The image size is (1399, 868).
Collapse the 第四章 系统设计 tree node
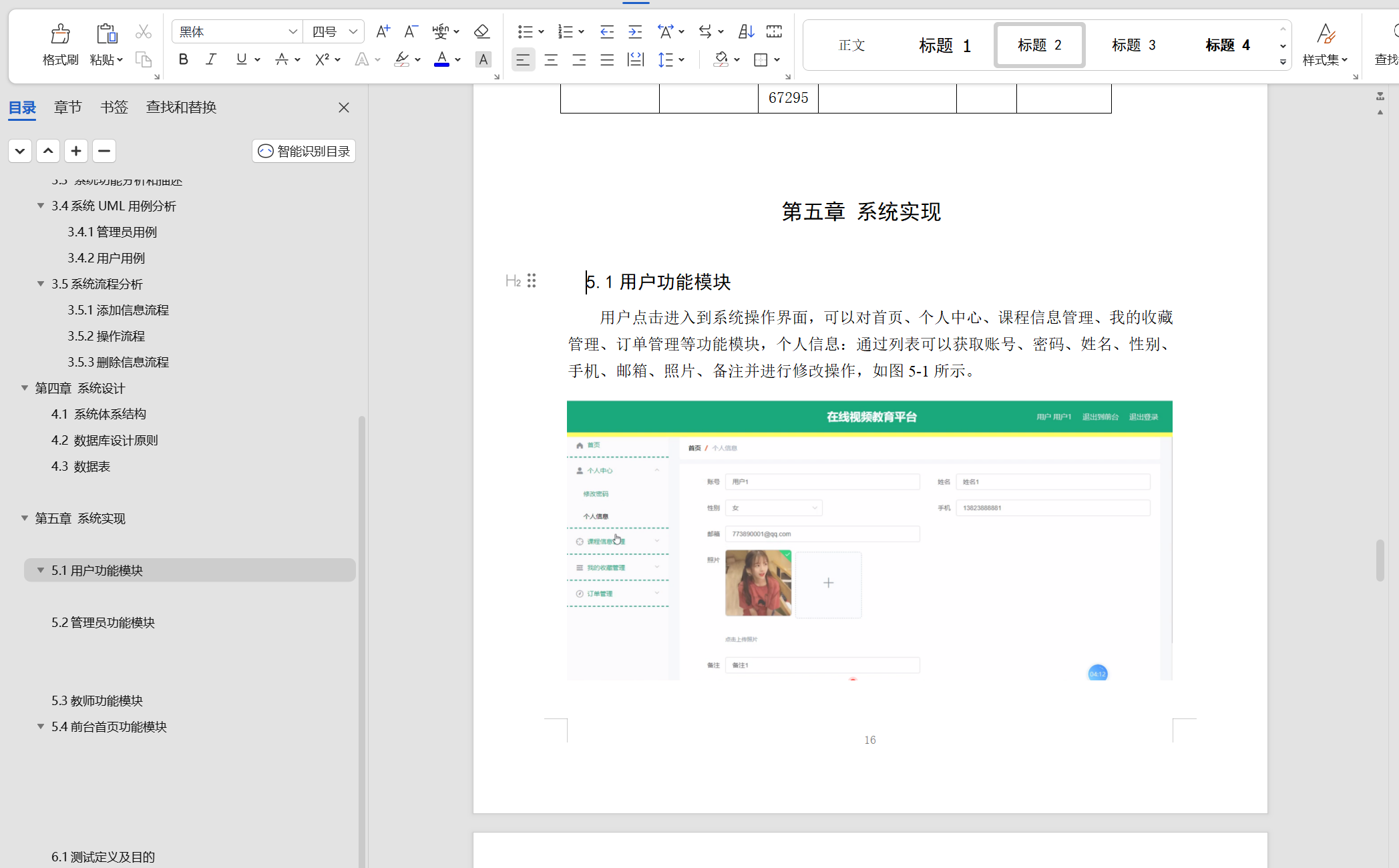point(25,388)
